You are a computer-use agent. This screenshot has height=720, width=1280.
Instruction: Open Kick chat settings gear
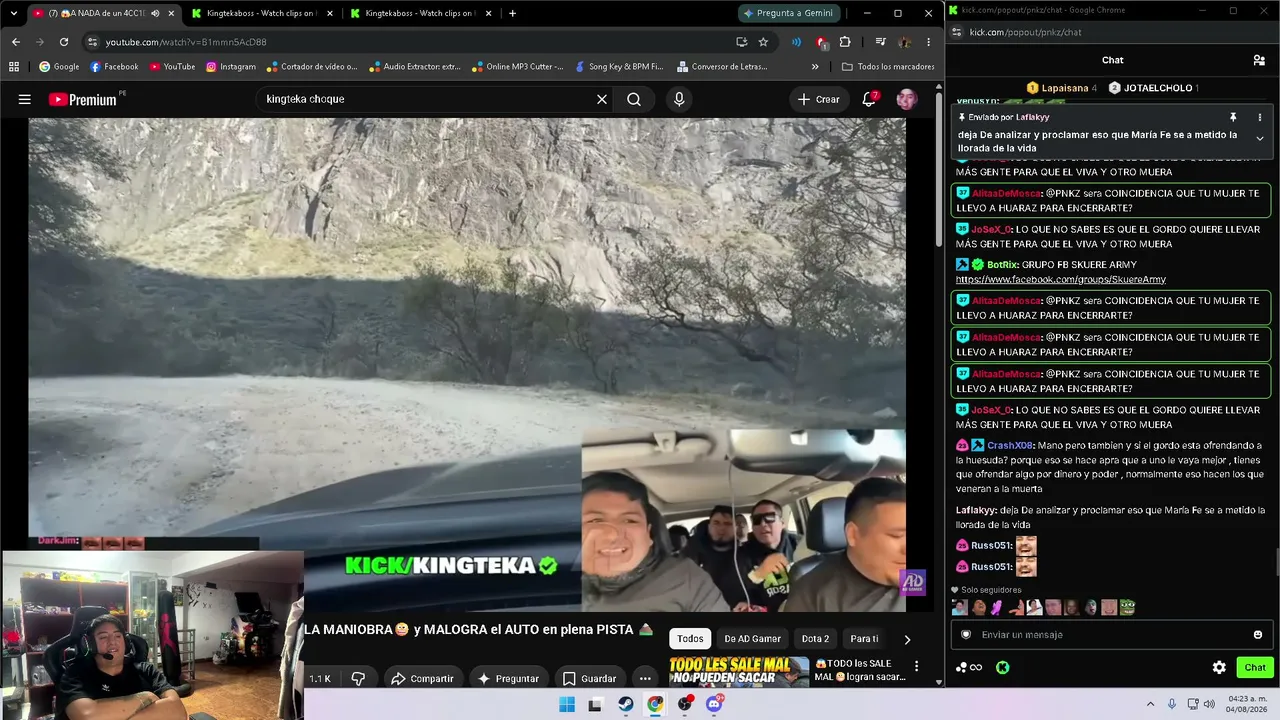(1219, 667)
